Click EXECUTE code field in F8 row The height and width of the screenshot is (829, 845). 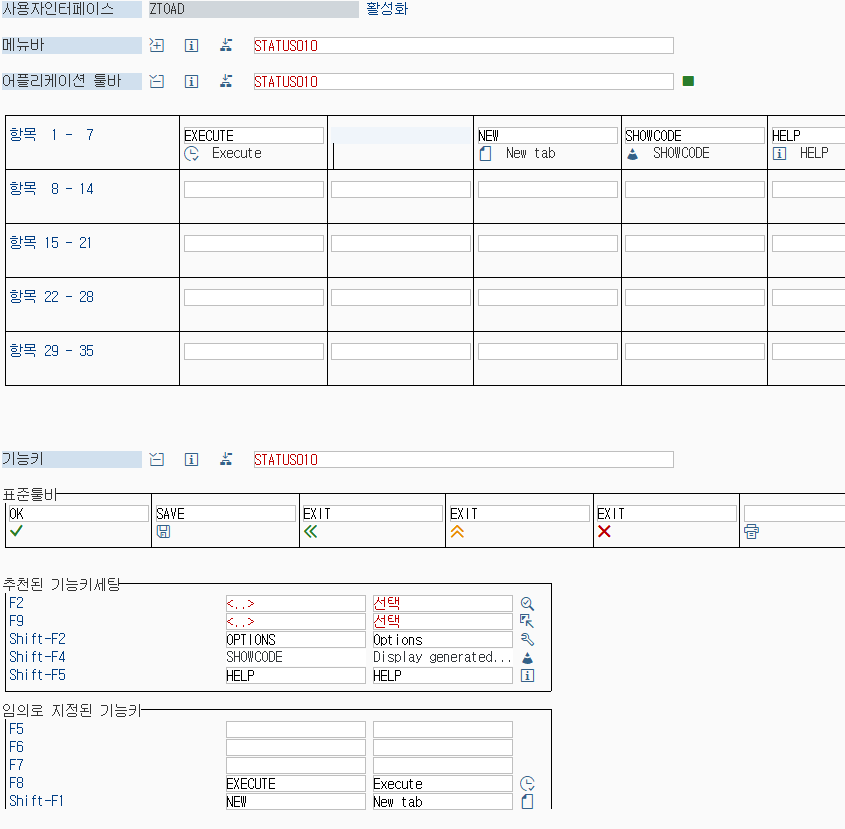pyautogui.click(x=296, y=784)
